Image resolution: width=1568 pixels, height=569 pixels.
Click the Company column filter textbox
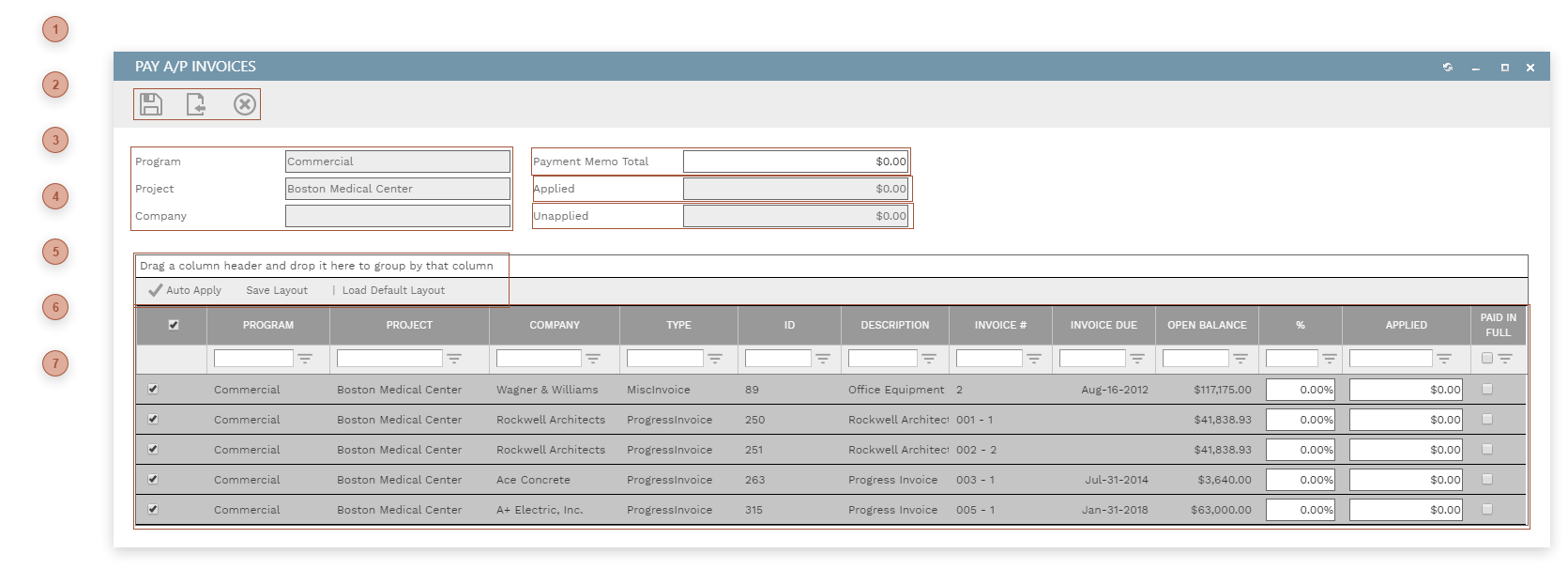tap(539, 359)
